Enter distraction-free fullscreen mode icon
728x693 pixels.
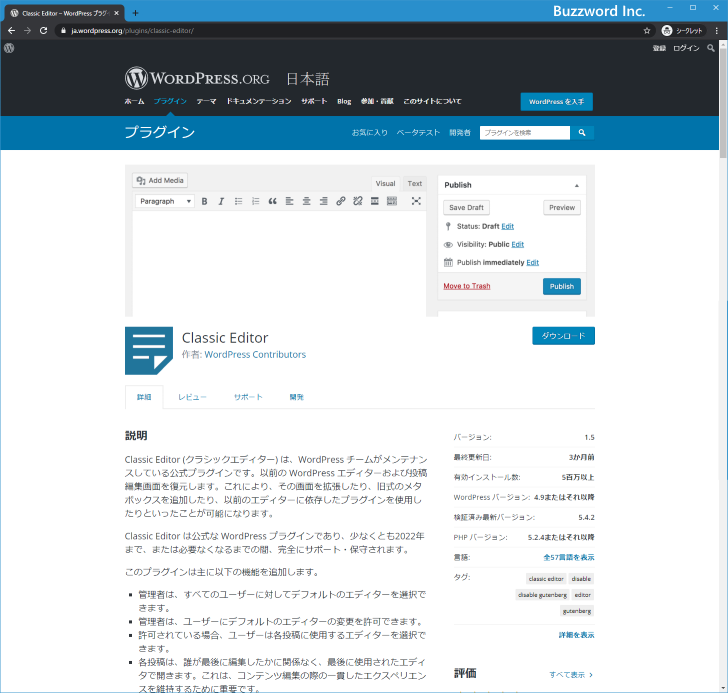pos(416,201)
